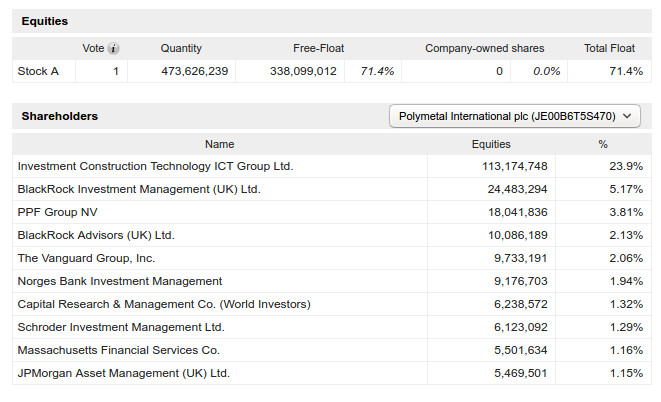Viewport: 661px width, 402px height.
Task: Click the italic 71.4% free-float percentage
Action: point(377,71)
